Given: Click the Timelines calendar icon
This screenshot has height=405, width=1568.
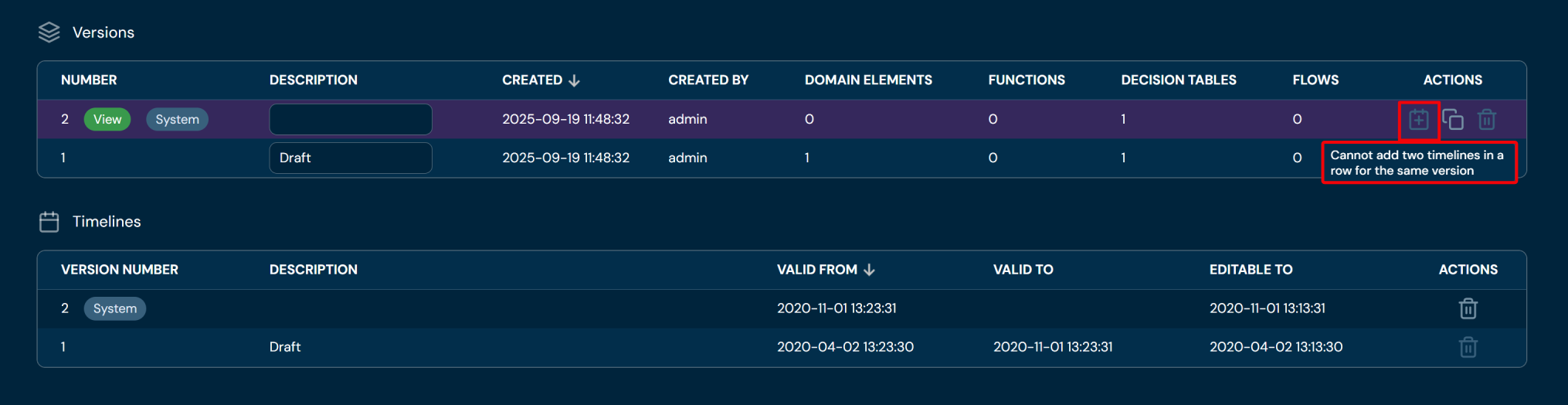Looking at the screenshot, I should pyautogui.click(x=49, y=222).
